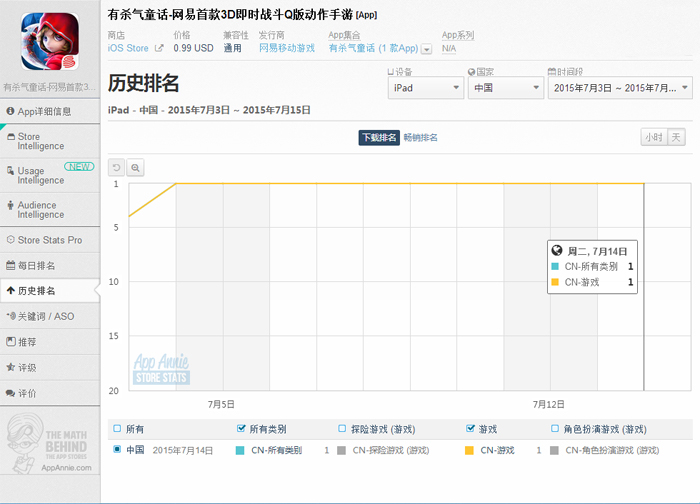Click the globe icon in the chart tooltip

pos(557,250)
